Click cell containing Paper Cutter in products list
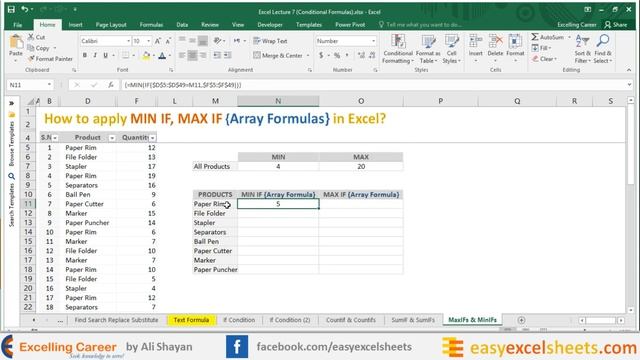 point(215,251)
